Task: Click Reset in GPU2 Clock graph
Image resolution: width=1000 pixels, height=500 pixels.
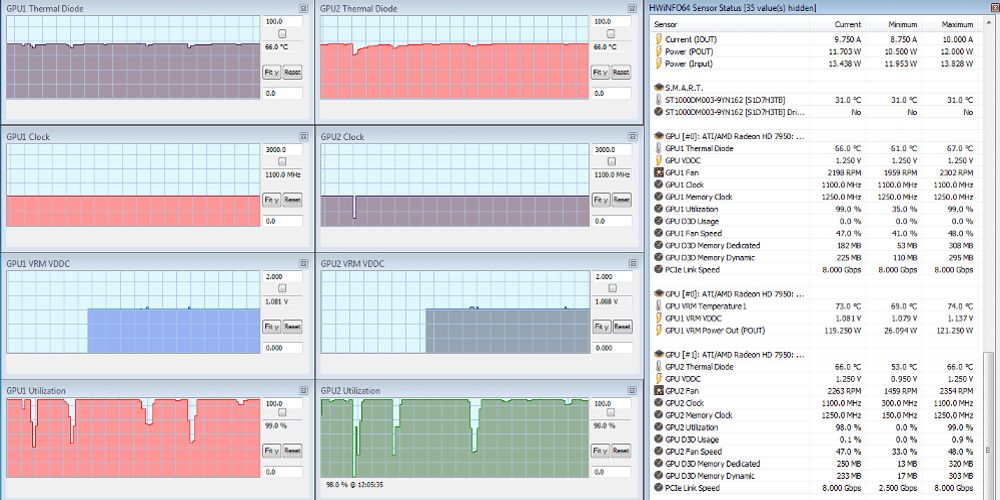Action: pos(621,200)
